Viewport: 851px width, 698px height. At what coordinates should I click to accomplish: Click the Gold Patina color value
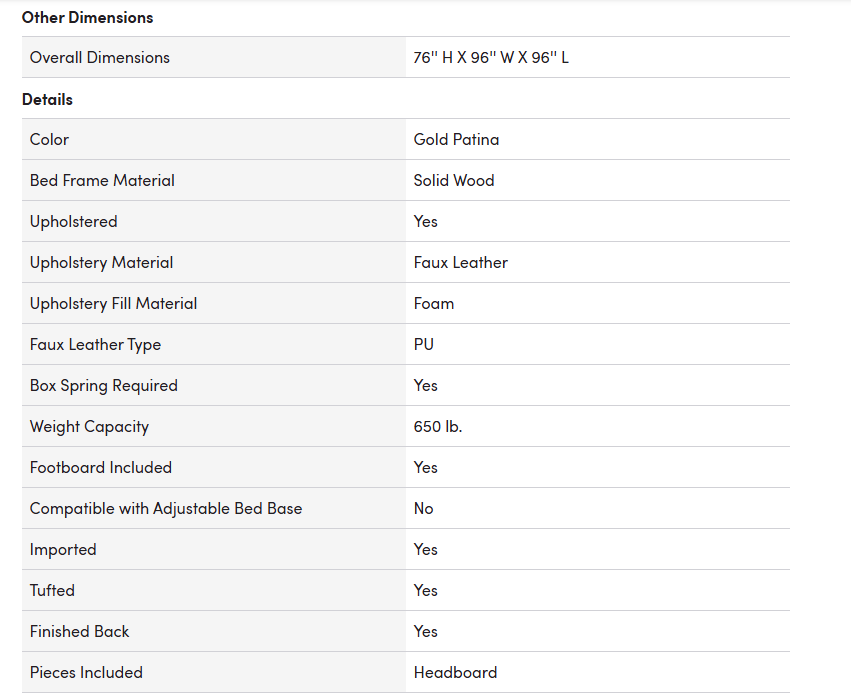point(456,139)
